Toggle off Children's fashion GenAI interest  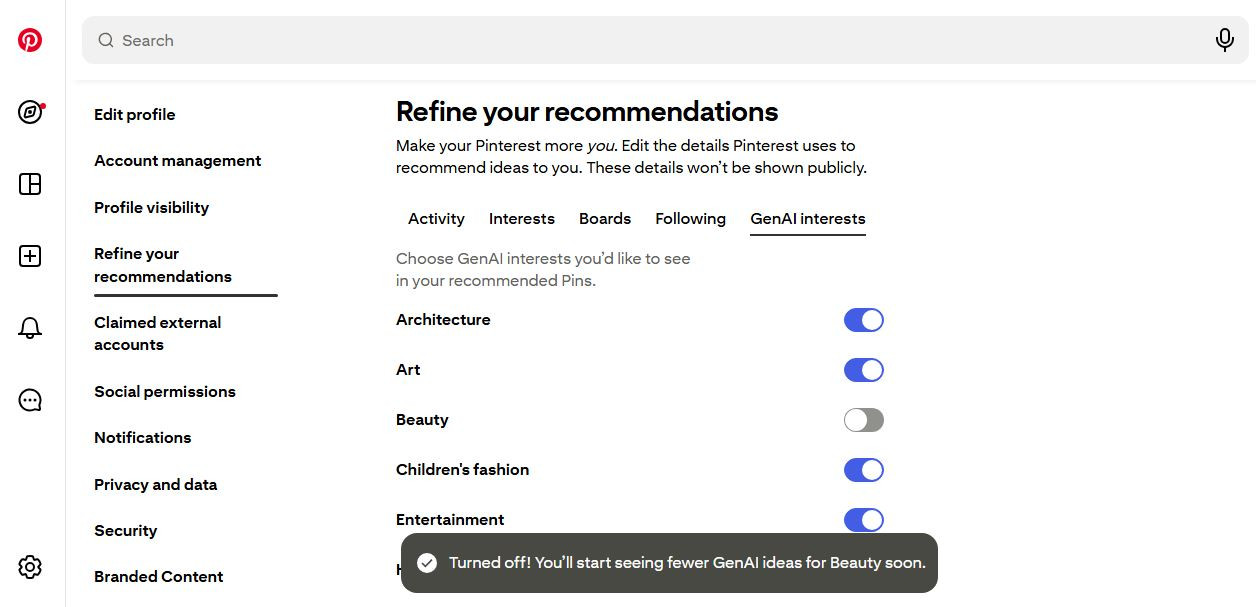click(863, 470)
